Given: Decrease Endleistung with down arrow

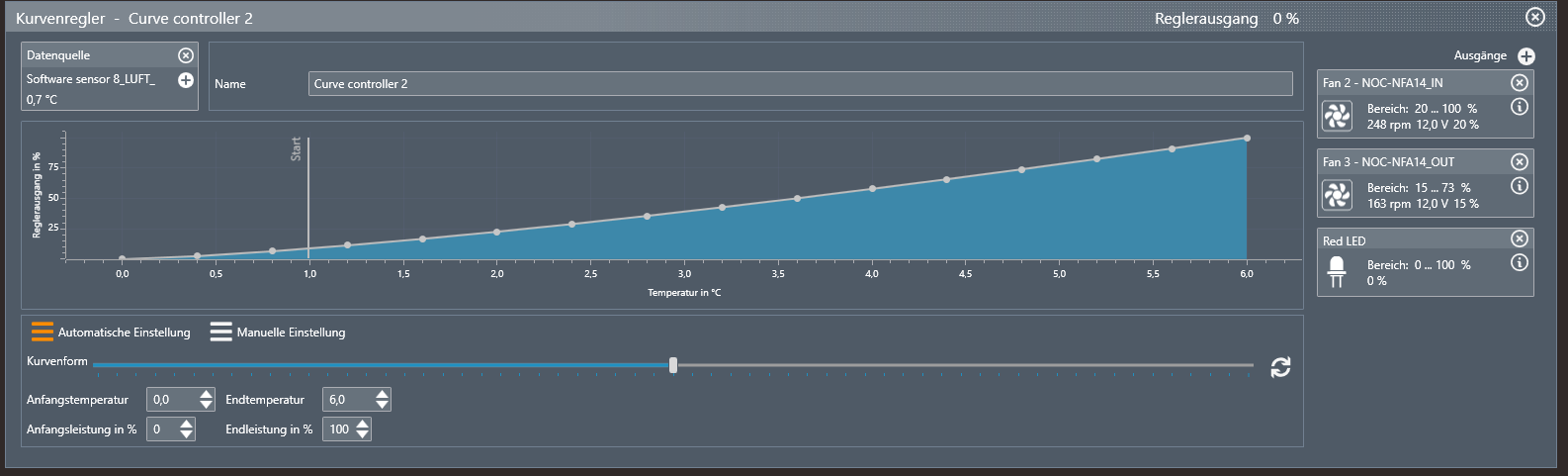Looking at the screenshot, I should pos(363,434).
